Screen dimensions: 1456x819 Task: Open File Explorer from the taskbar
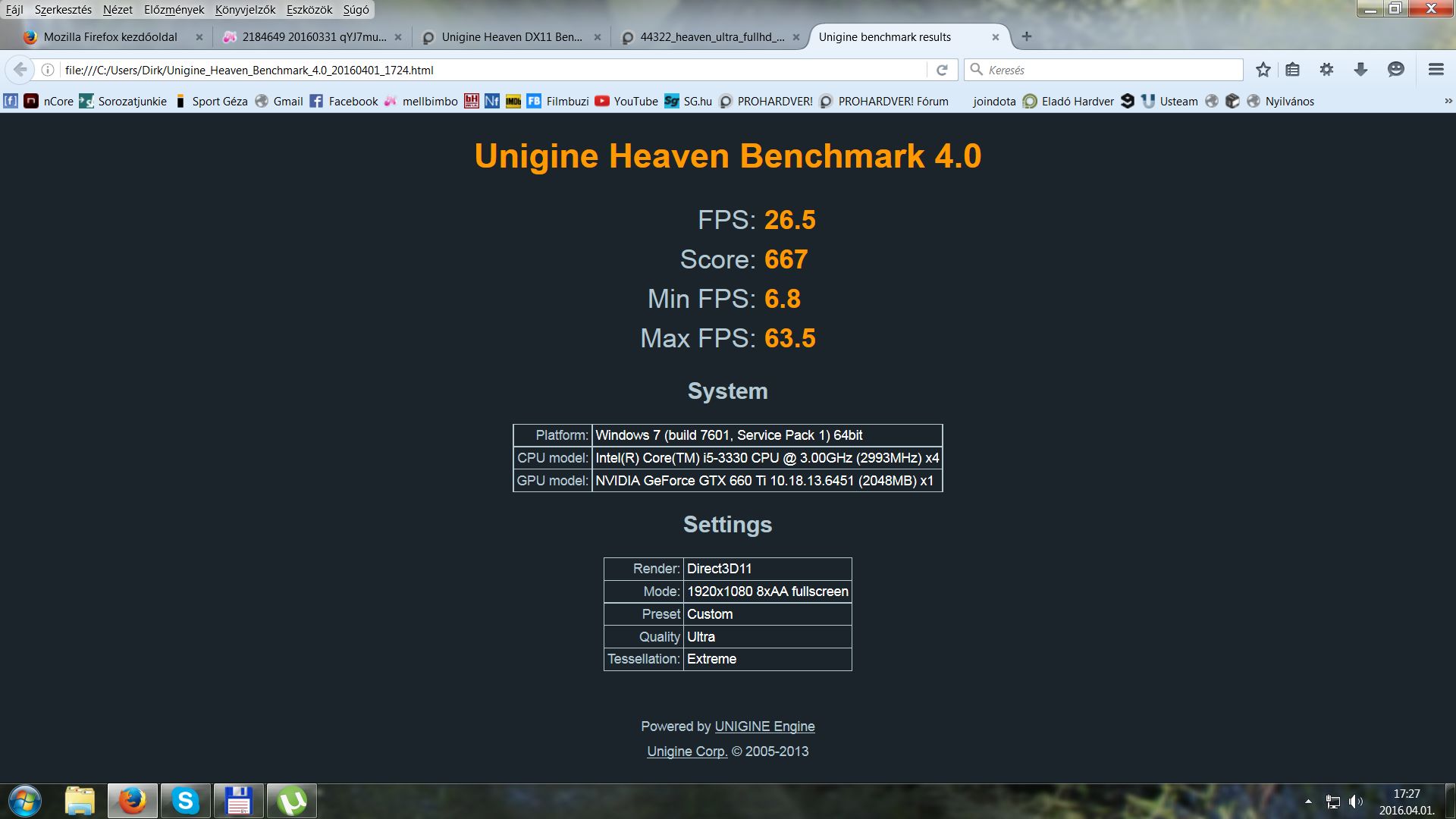[x=80, y=801]
